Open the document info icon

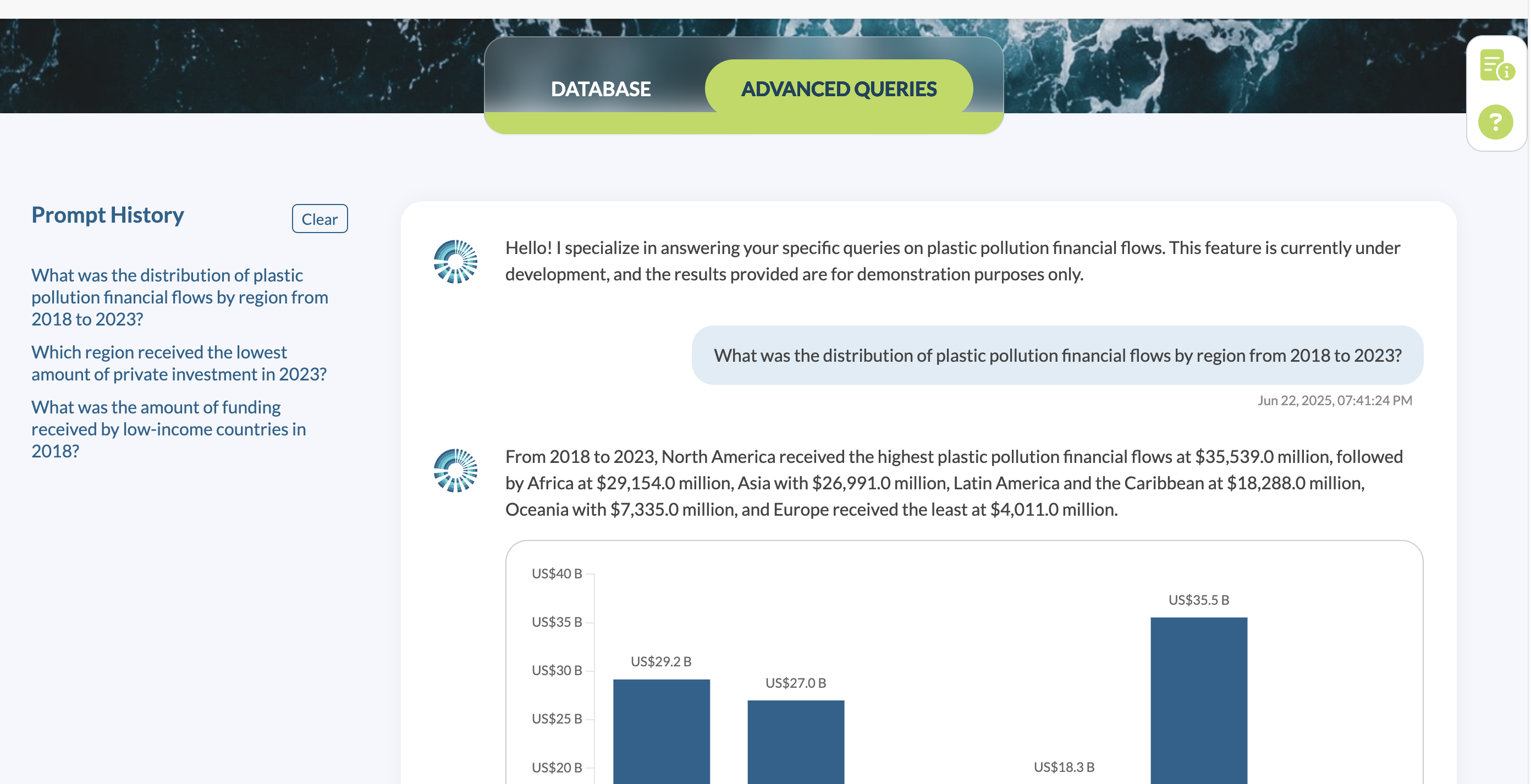1496,65
